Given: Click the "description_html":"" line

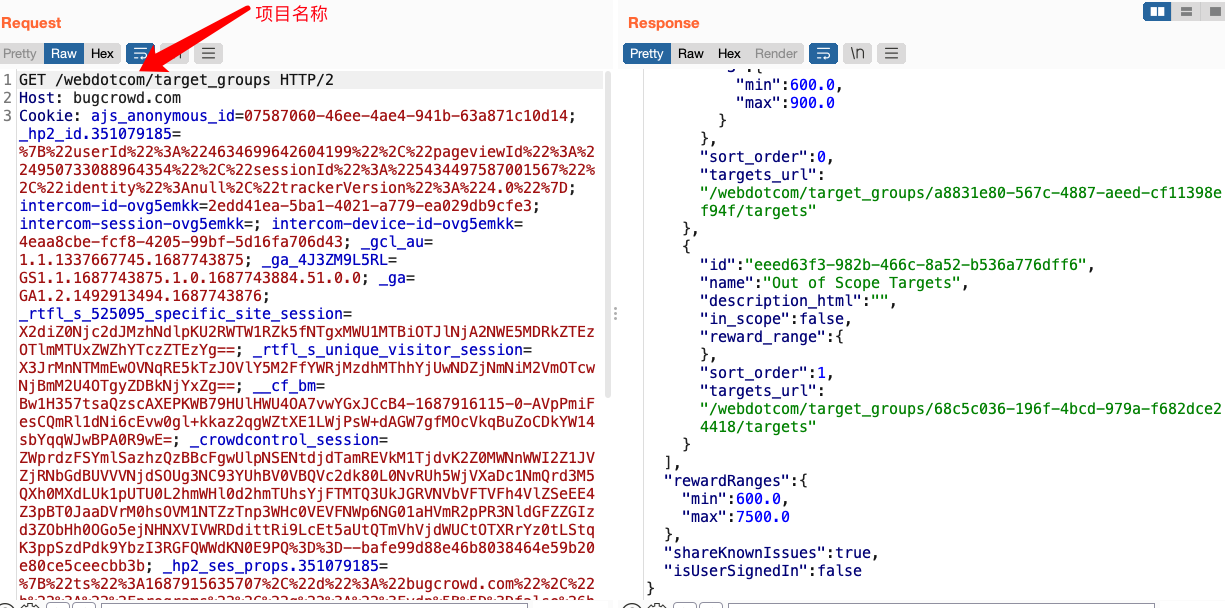Looking at the screenshot, I should 797,300.
